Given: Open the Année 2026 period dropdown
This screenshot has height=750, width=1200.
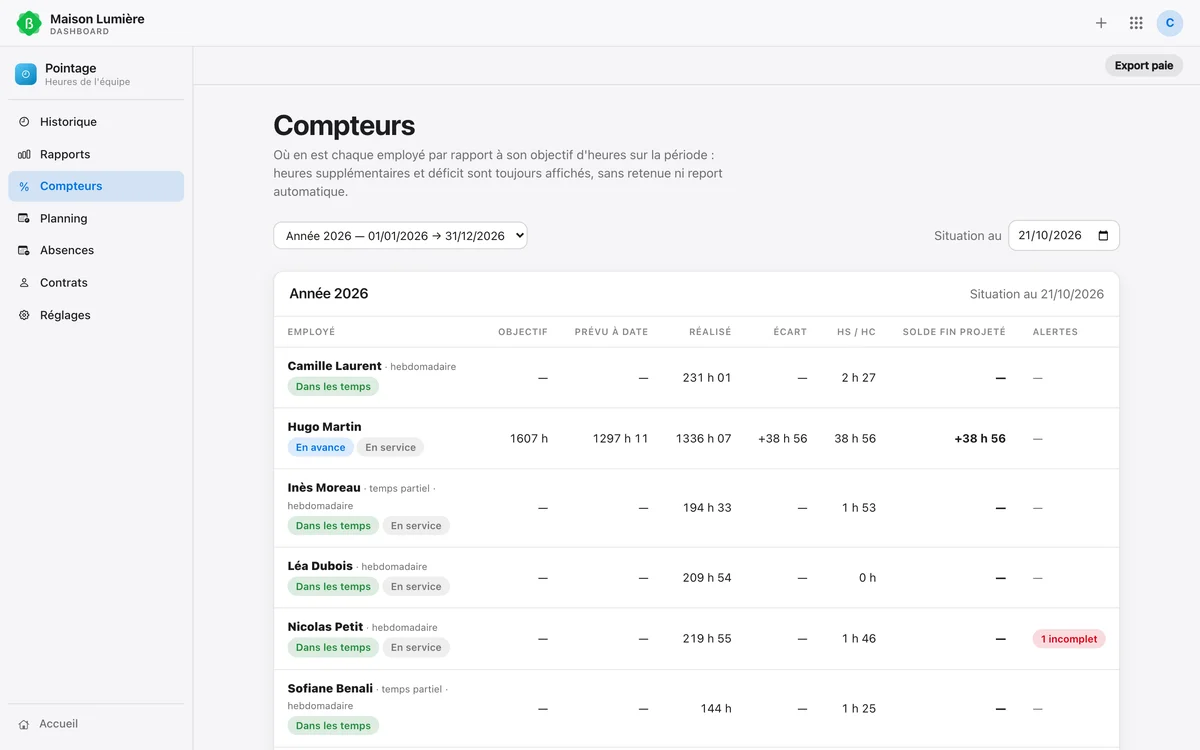Looking at the screenshot, I should 400,236.
